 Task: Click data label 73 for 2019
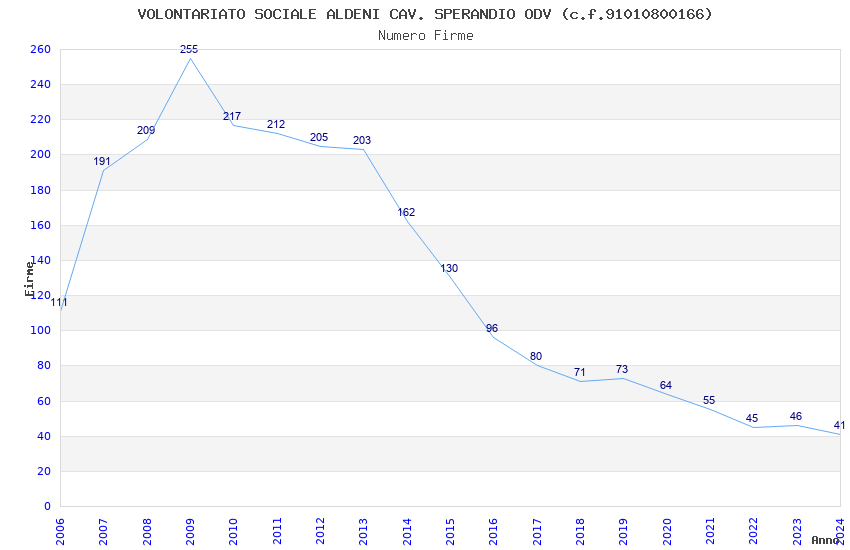click(622, 370)
